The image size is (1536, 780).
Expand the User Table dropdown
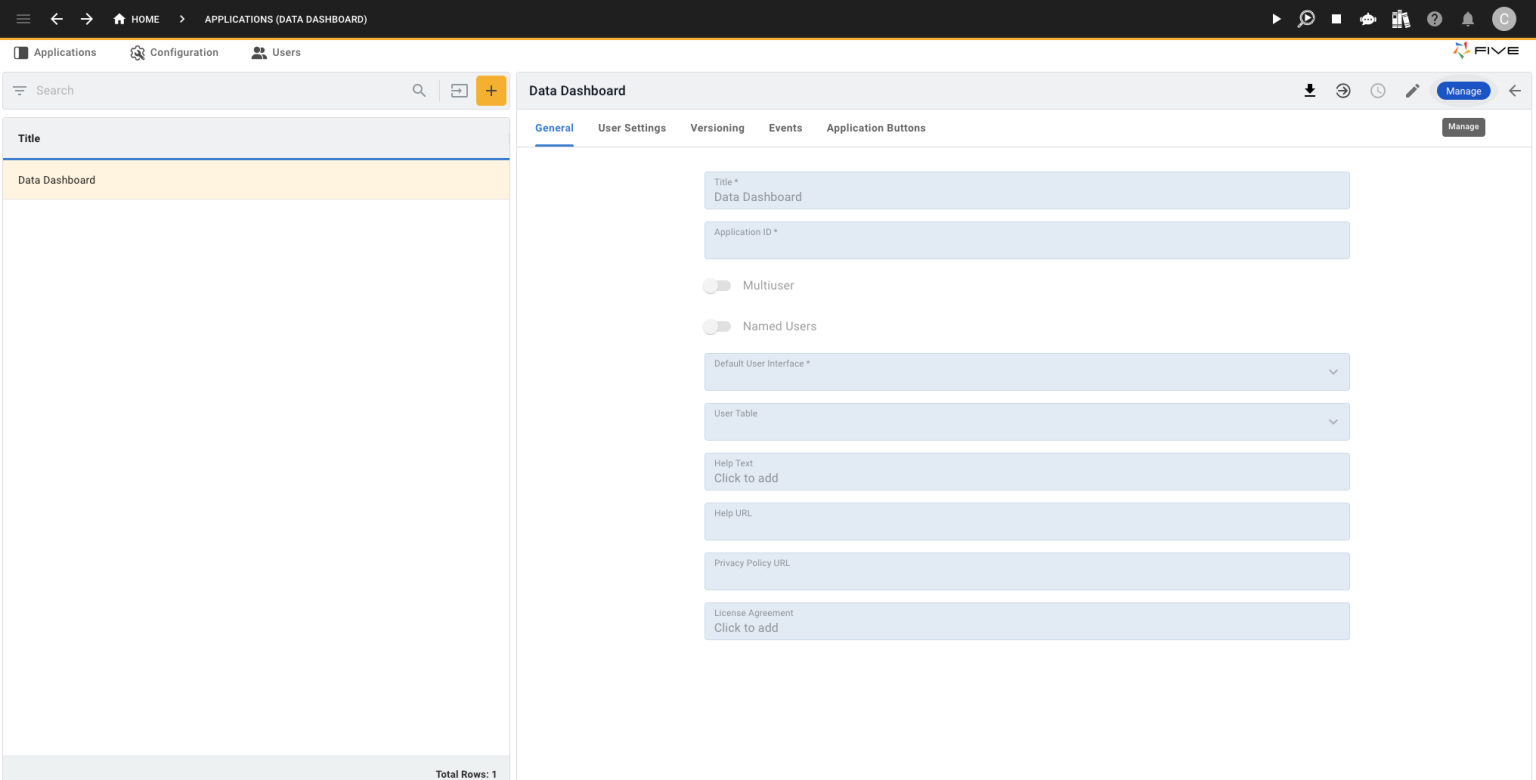tap(1333, 421)
